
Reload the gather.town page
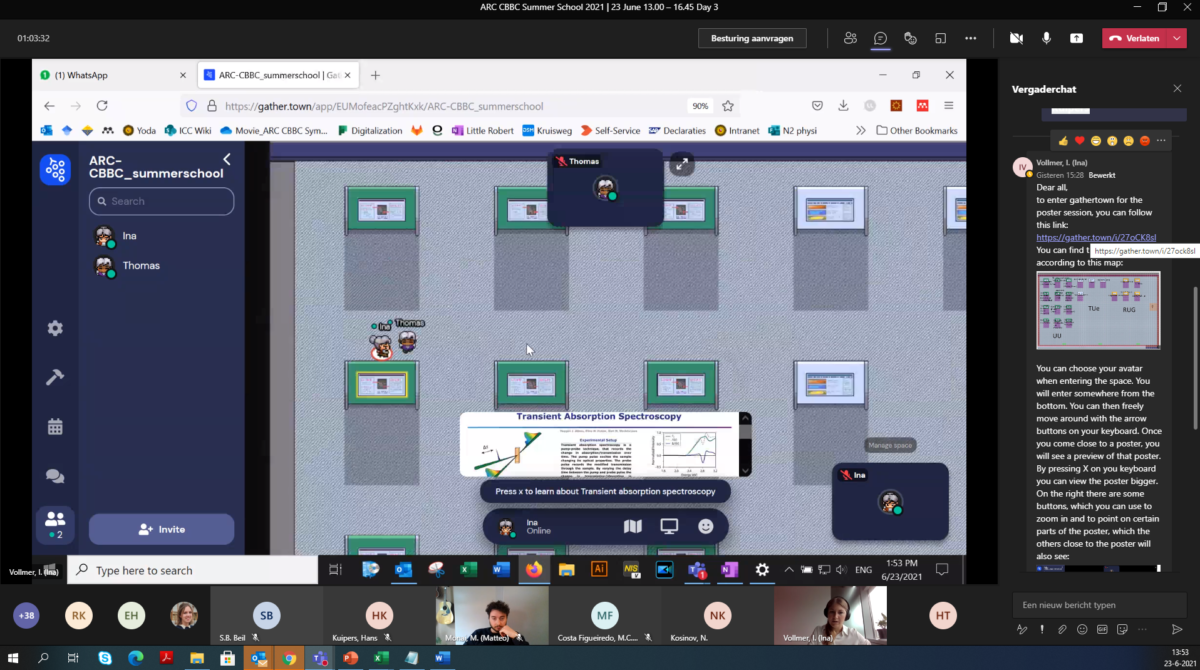coord(102,105)
